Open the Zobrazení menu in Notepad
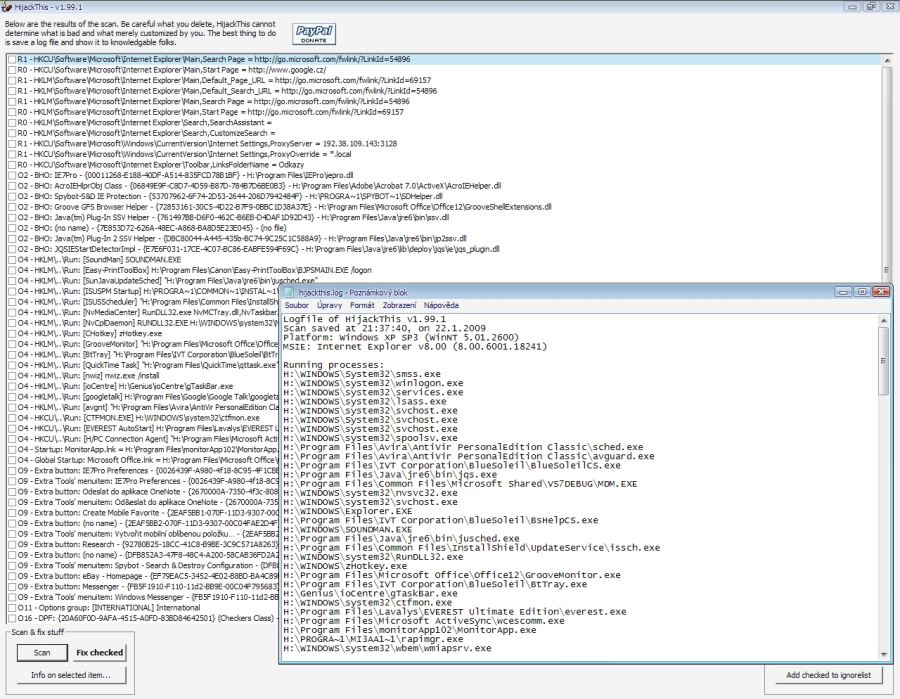The height and width of the screenshot is (699, 900). point(399,305)
